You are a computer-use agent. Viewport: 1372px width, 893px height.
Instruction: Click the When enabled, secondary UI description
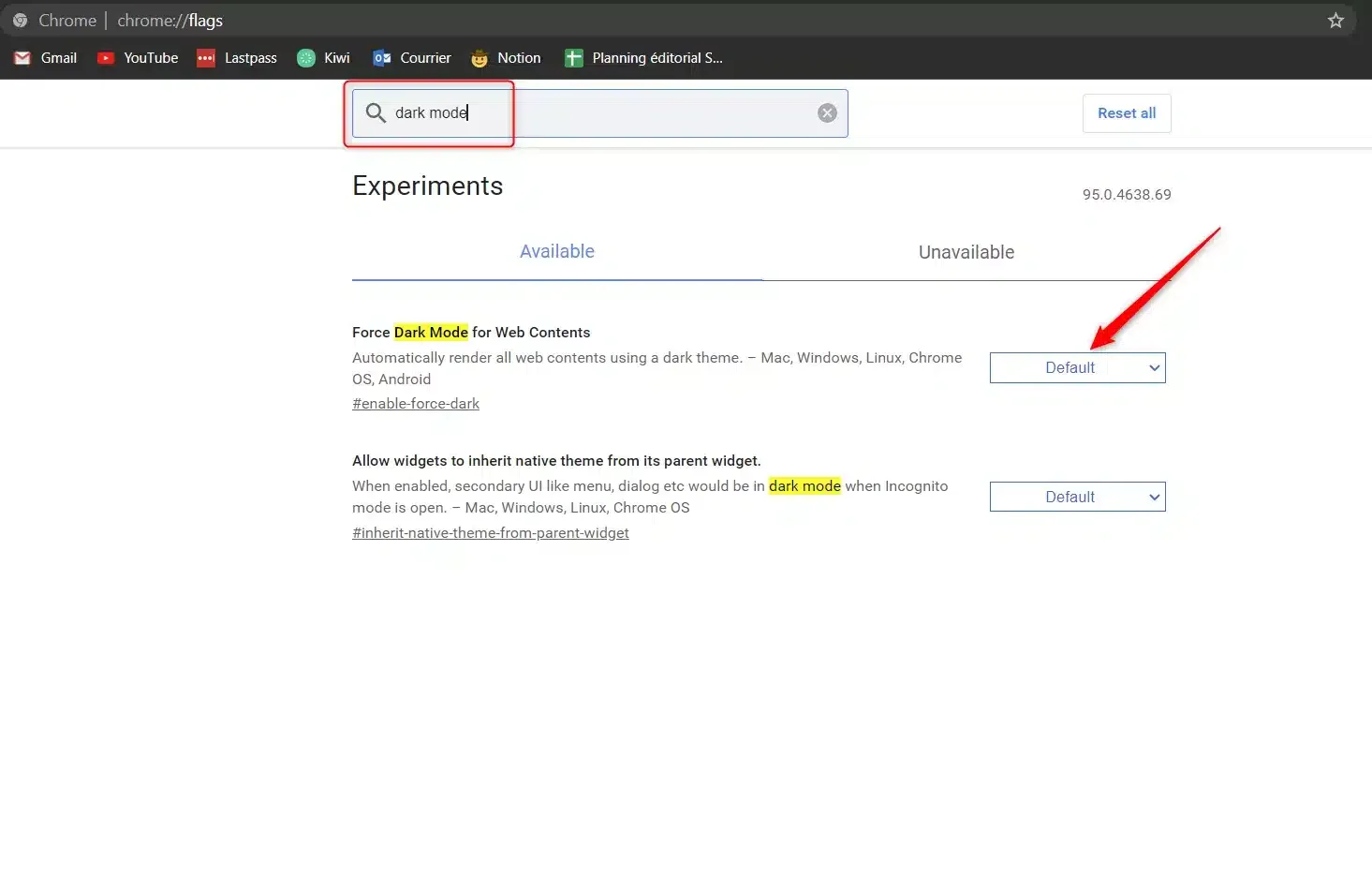point(650,497)
